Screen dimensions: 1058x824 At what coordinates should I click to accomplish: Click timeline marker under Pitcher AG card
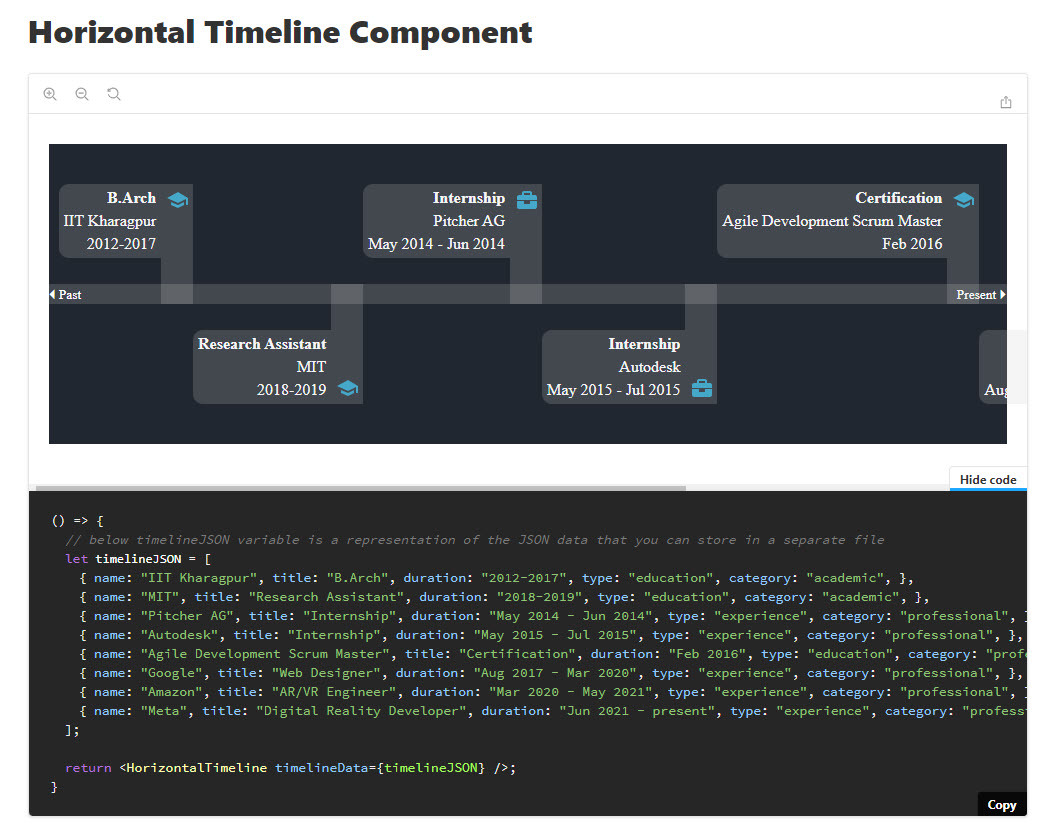526,294
